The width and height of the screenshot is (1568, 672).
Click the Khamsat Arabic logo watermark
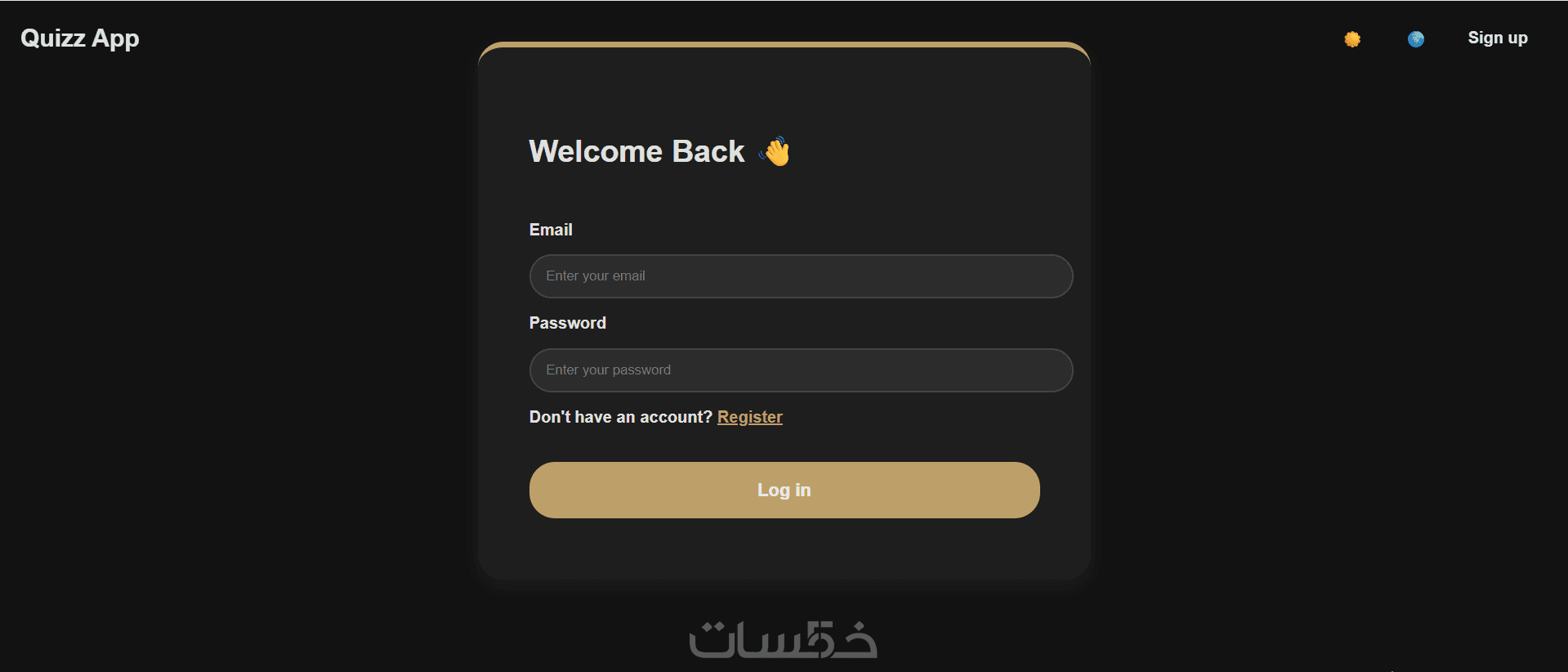point(783,640)
